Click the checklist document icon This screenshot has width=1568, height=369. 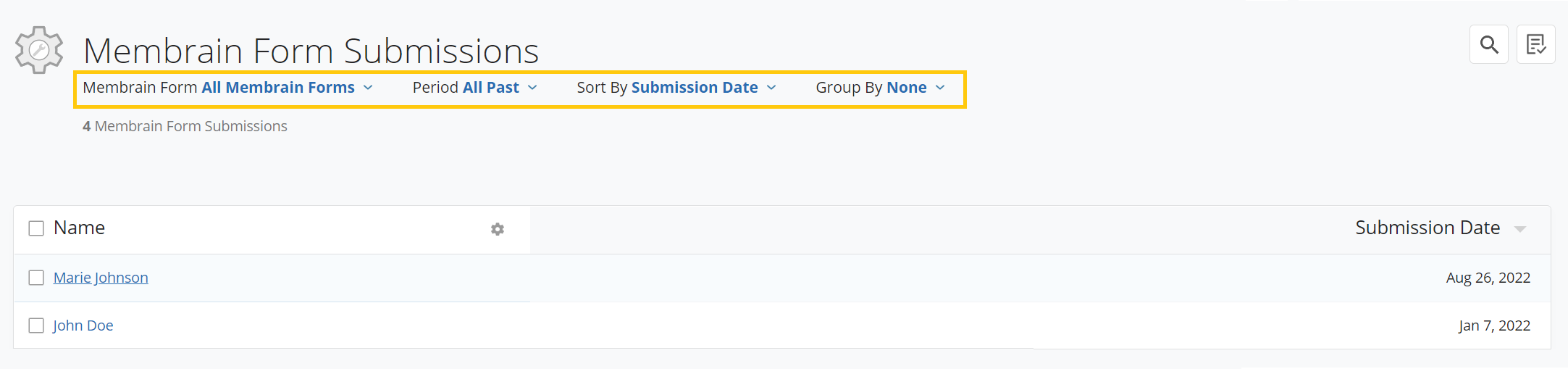coord(1535,45)
